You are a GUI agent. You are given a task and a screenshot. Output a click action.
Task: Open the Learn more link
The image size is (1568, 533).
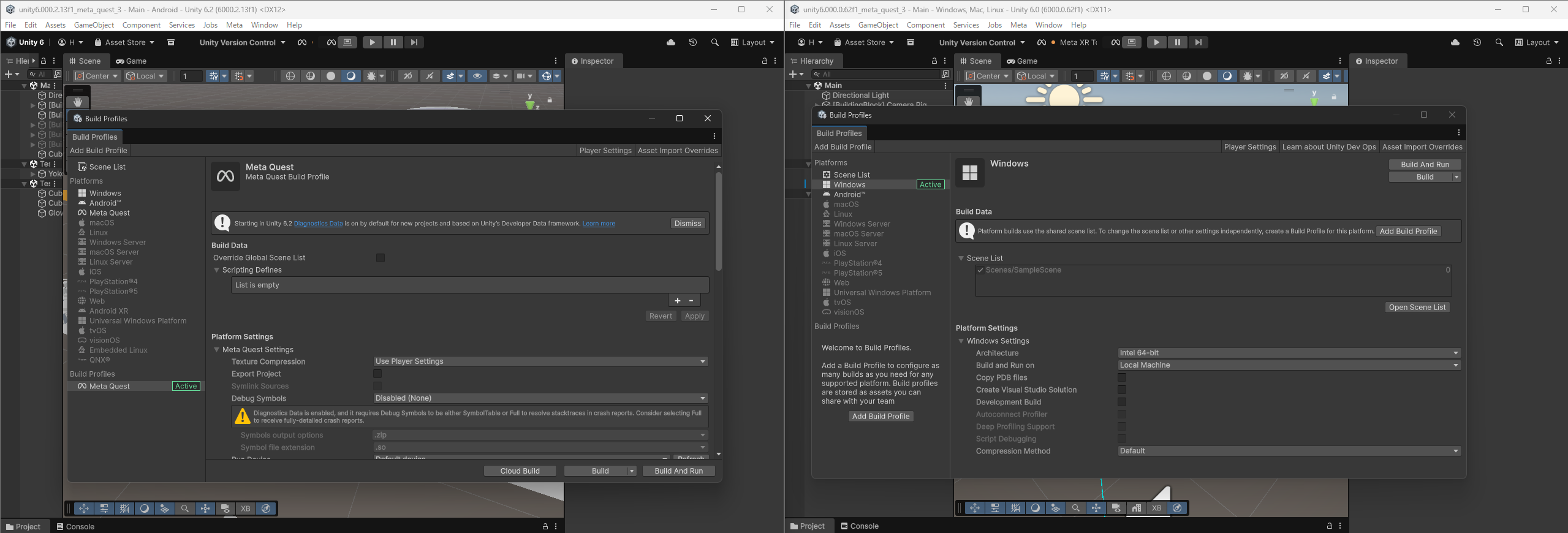tap(599, 224)
